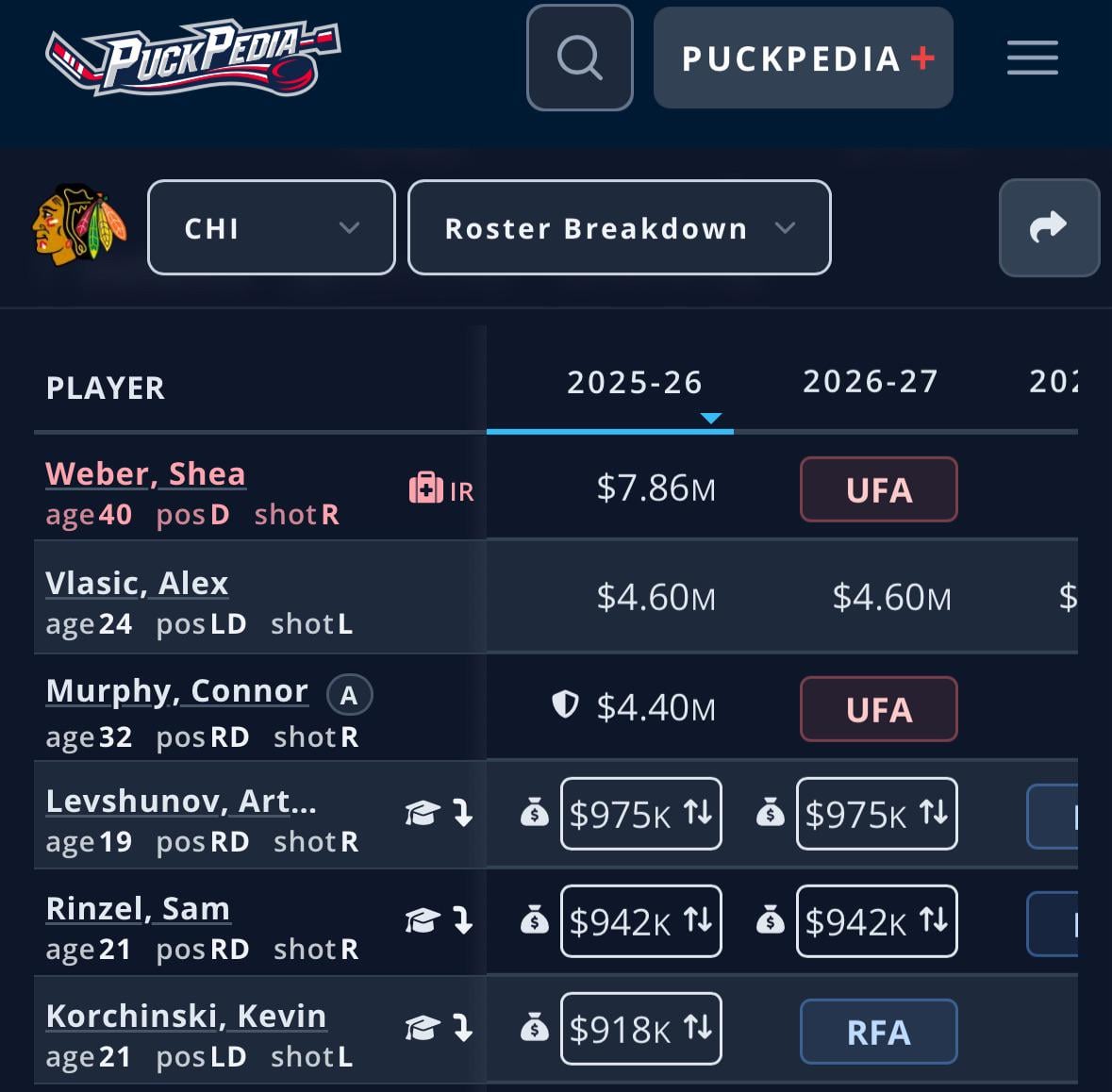This screenshot has width=1112, height=1092.
Task: Click the alternate captain A badge for Murphy
Action: click(349, 695)
